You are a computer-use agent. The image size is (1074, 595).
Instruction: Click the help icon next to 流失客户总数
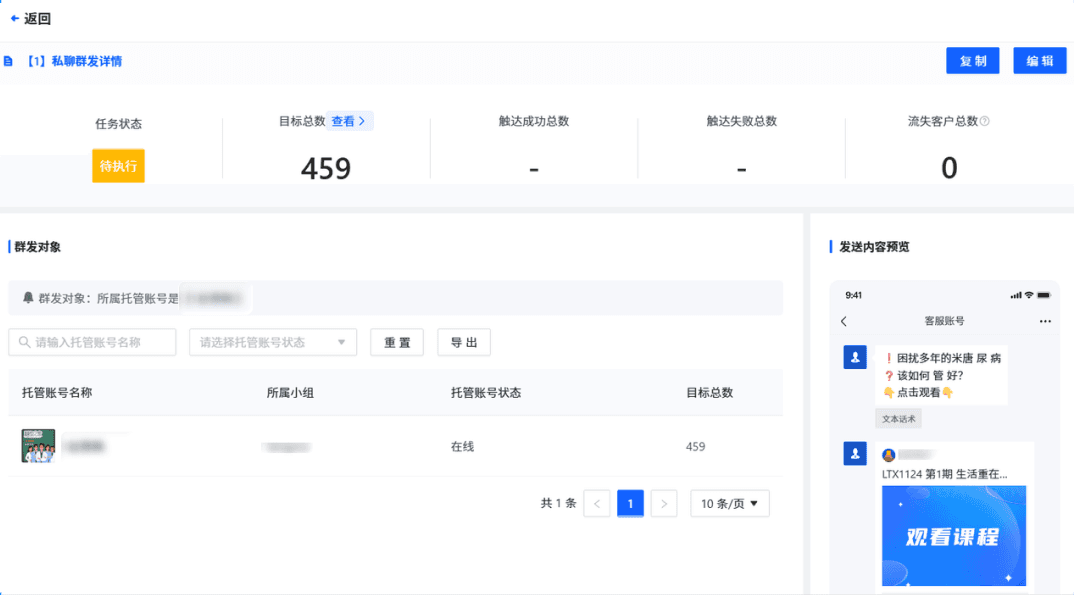(984, 121)
